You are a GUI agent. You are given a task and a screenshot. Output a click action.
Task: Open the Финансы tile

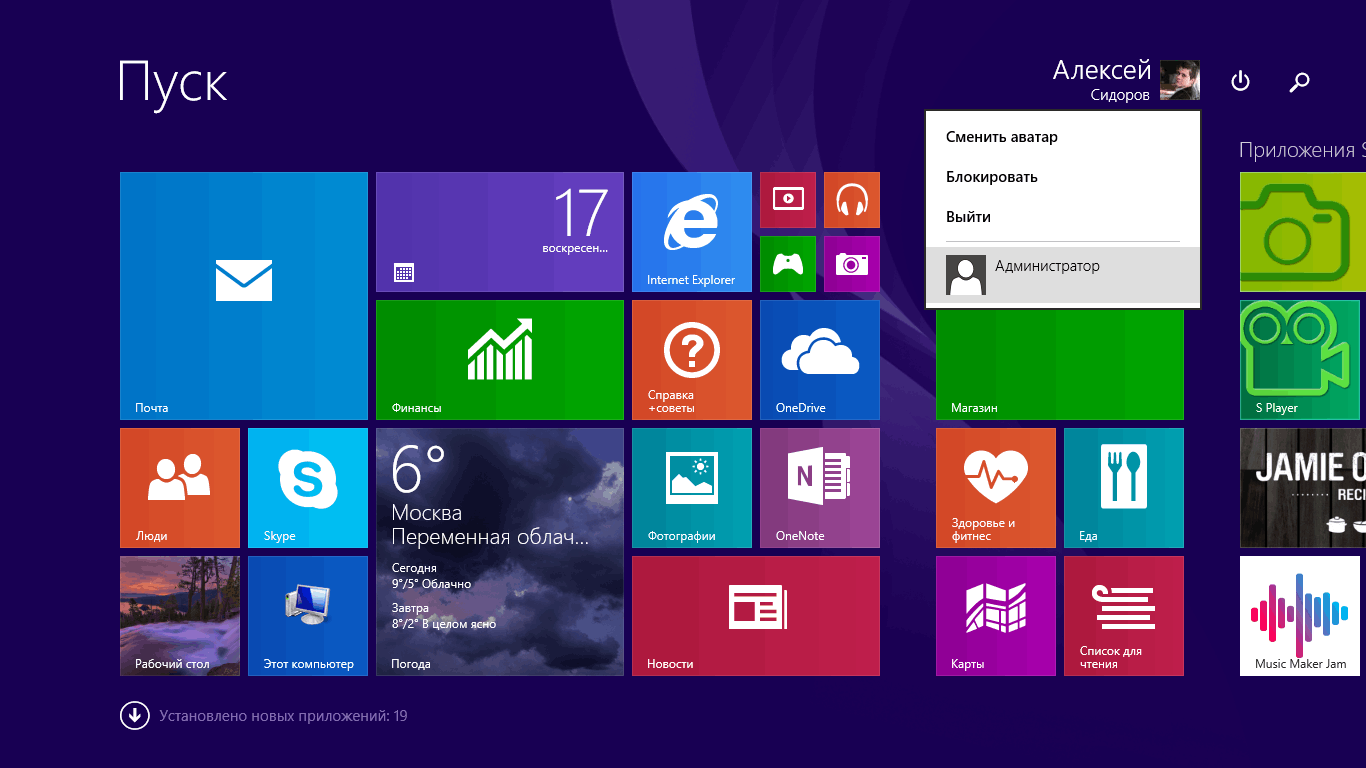[x=500, y=360]
